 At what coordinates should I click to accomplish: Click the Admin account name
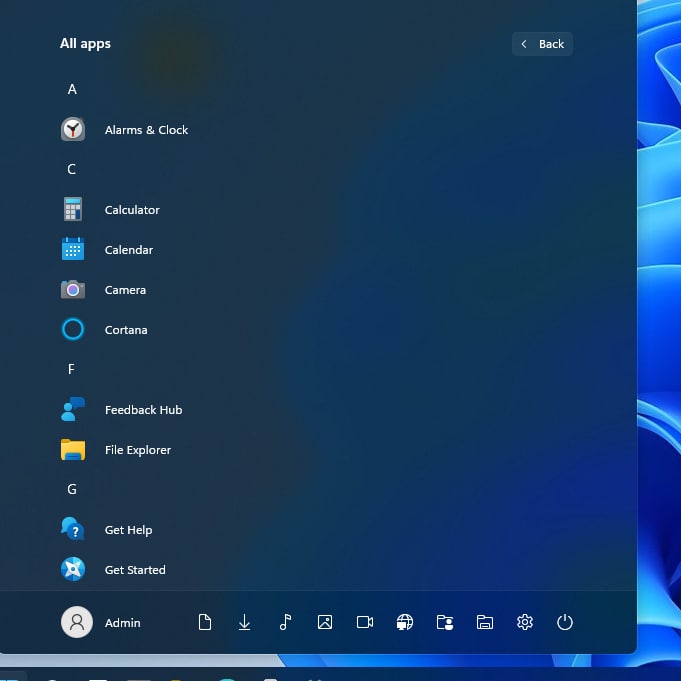[x=122, y=623]
